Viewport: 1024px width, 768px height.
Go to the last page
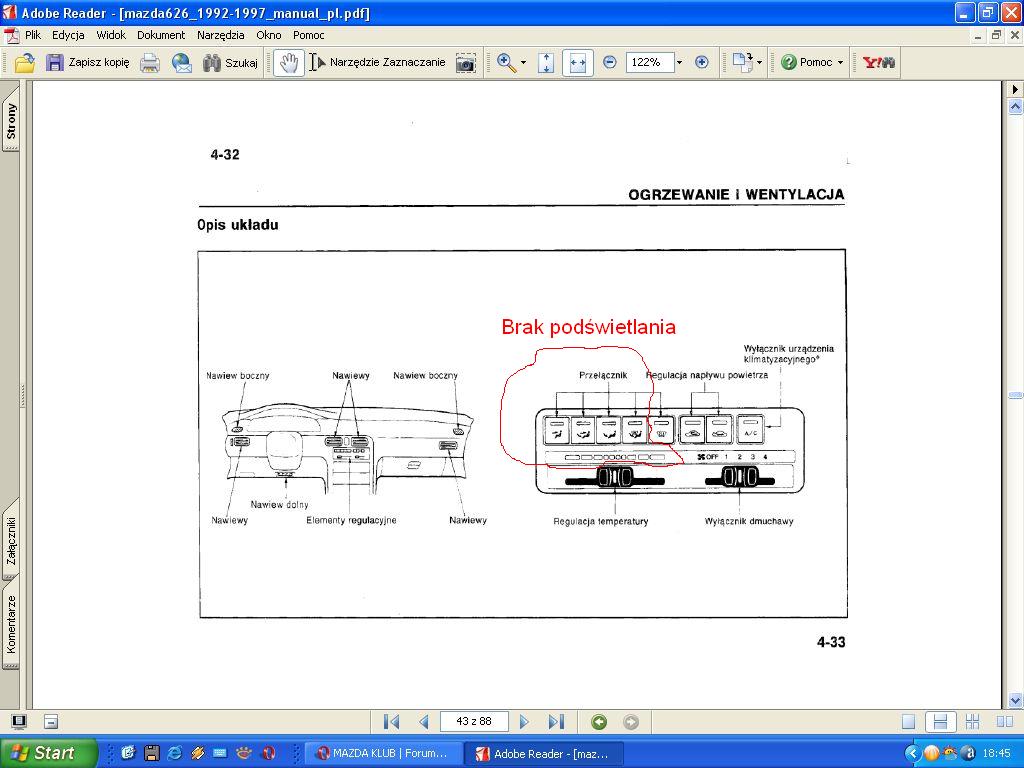557,722
